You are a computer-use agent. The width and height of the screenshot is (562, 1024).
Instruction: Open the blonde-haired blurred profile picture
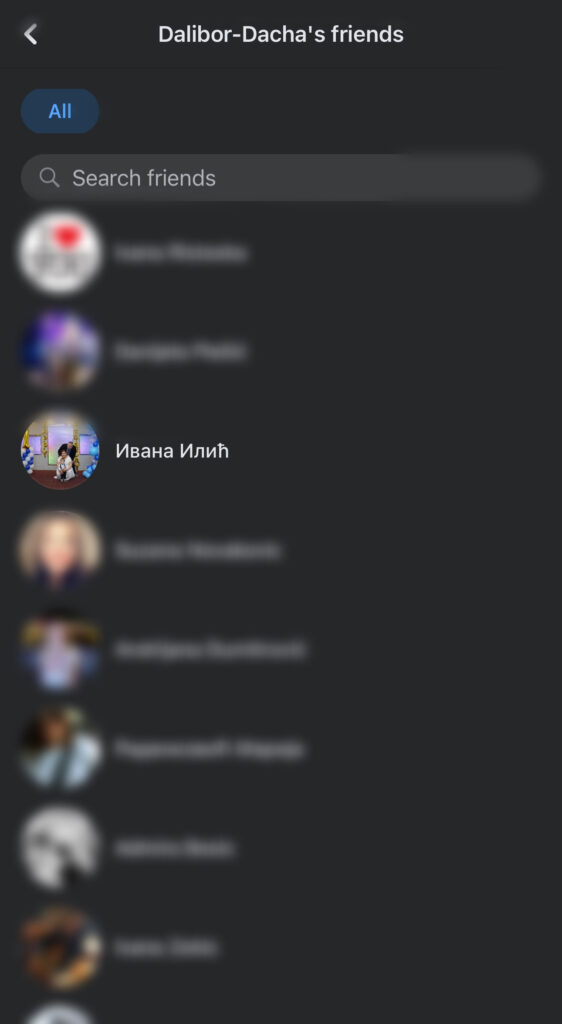pyautogui.click(x=60, y=550)
